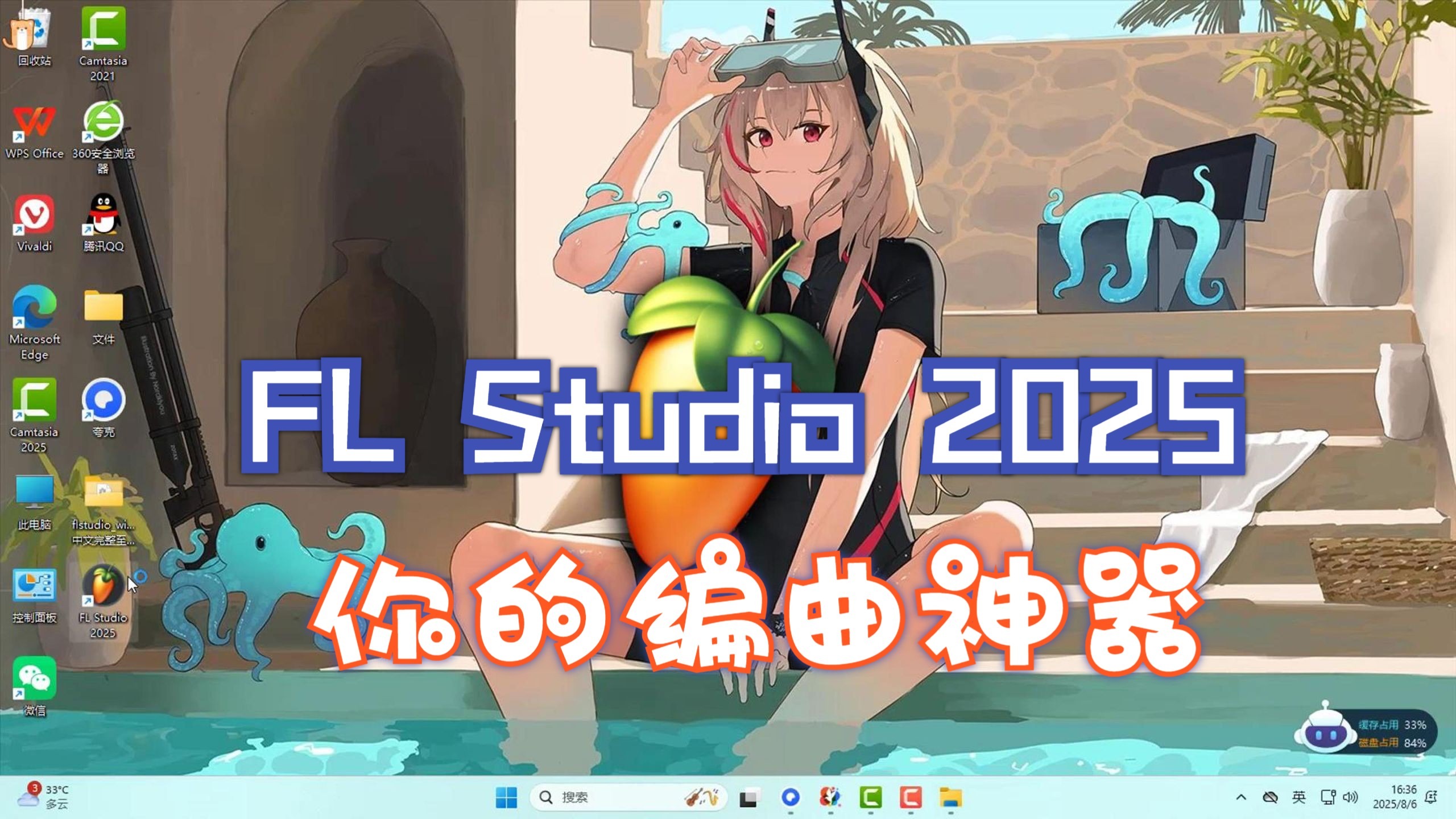This screenshot has width=1456, height=819.
Task: Select the FL Studio 2025 desktop shortcut
Action: [x=103, y=602]
